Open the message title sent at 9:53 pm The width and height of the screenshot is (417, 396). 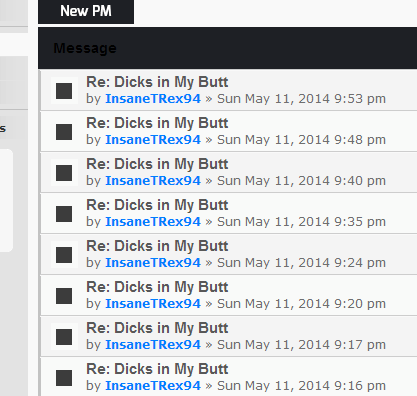[157, 82]
